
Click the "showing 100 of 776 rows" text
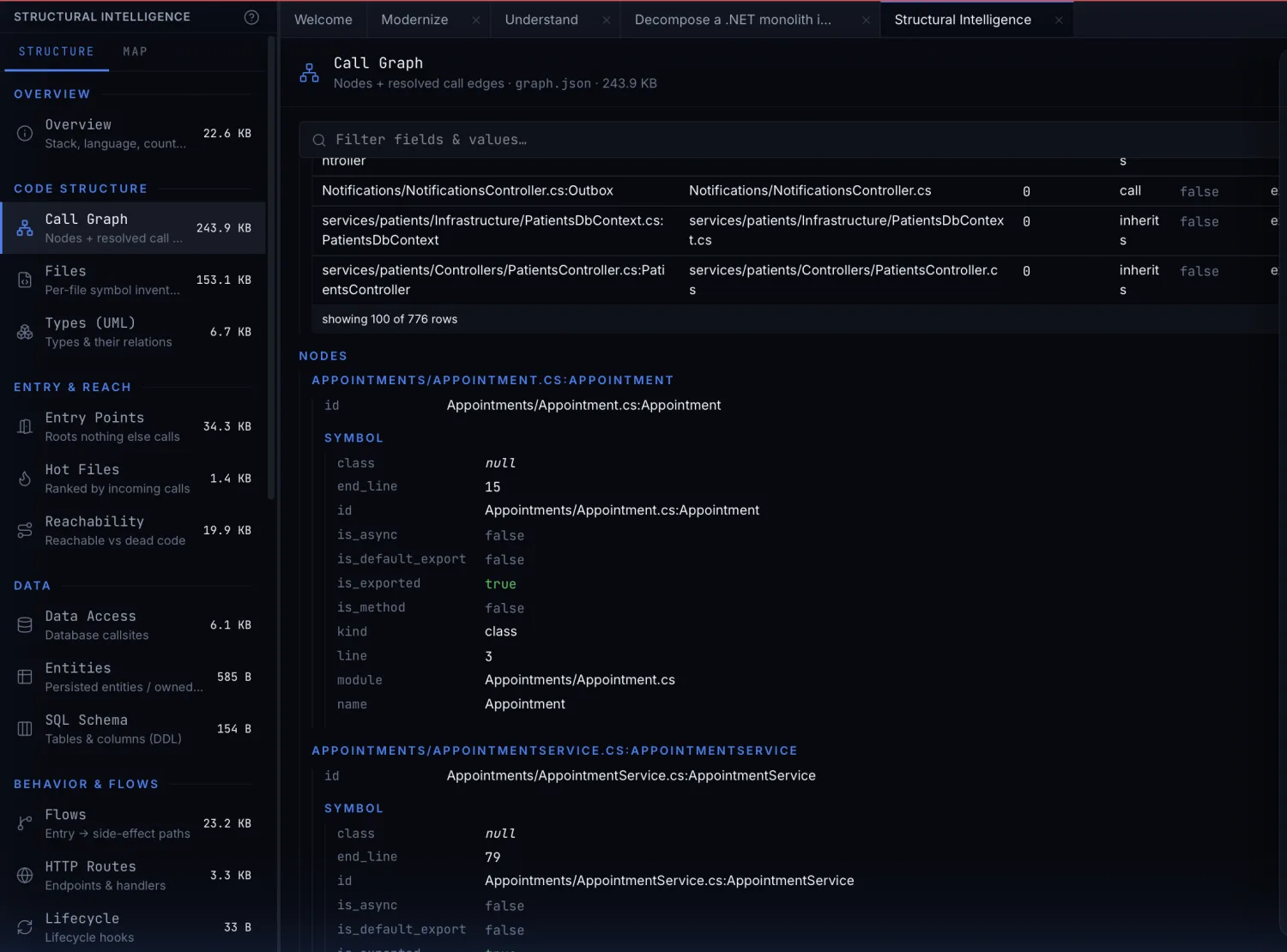pyautogui.click(x=390, y=319)
